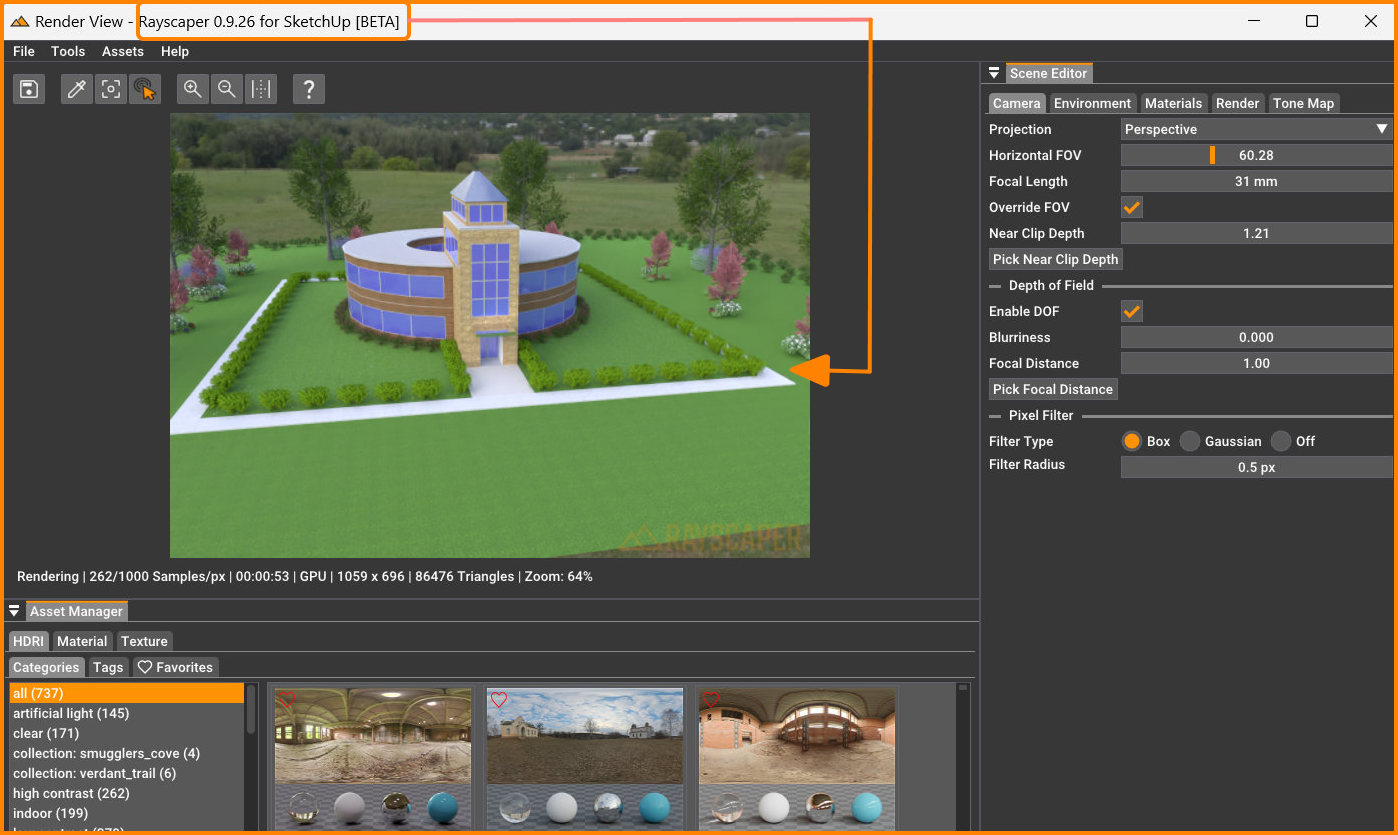The width and height of the screenshot is (1398, 835).
Task: Select 'collection: verdant_trail (6)' category
Action: click(126, 773)
